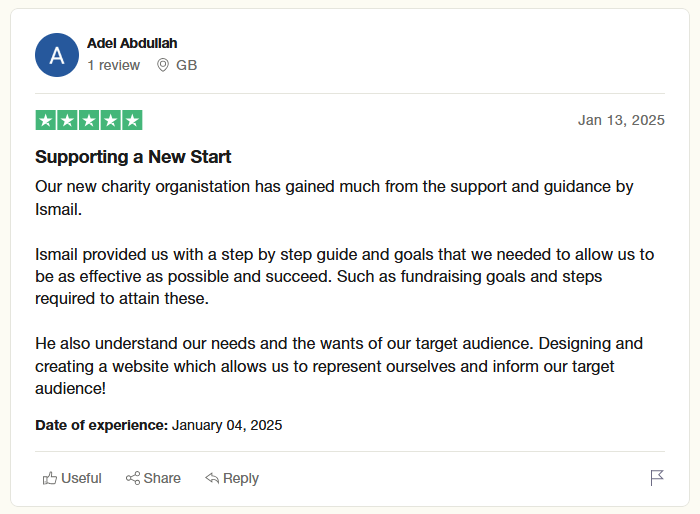
Task: Flag this review with flag icon
Action: [657, 478]
